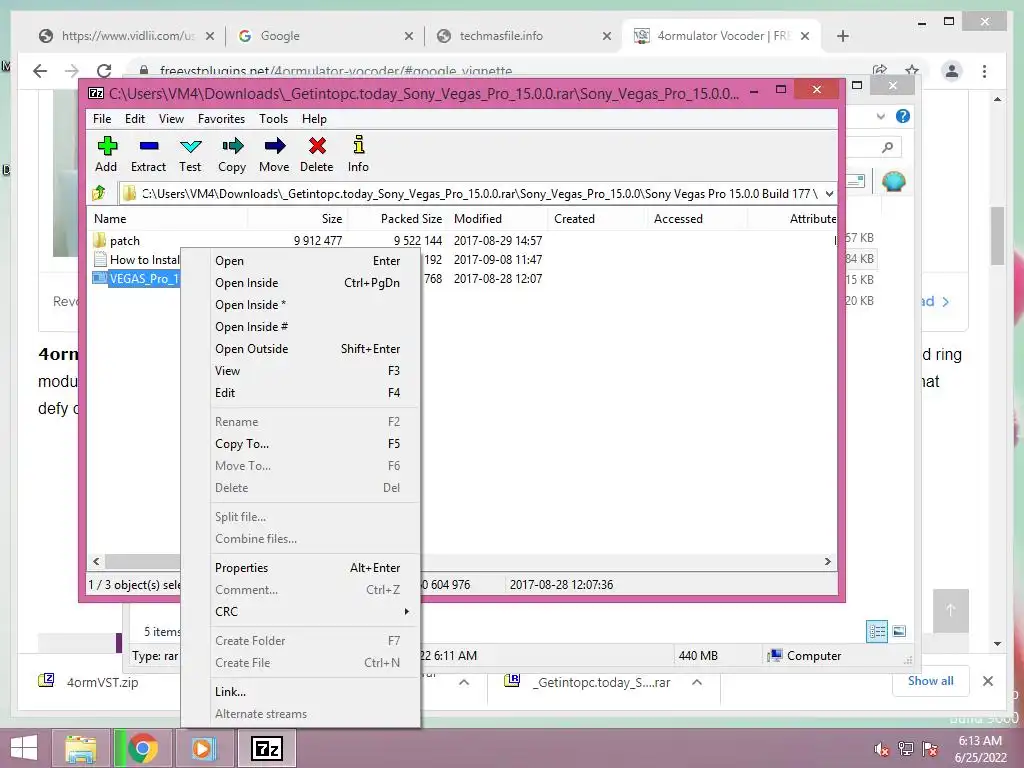Viewport: 1024px width, 768px height.
Task: Open the media player taskbar icon
Action: click(x=202, y=748)
